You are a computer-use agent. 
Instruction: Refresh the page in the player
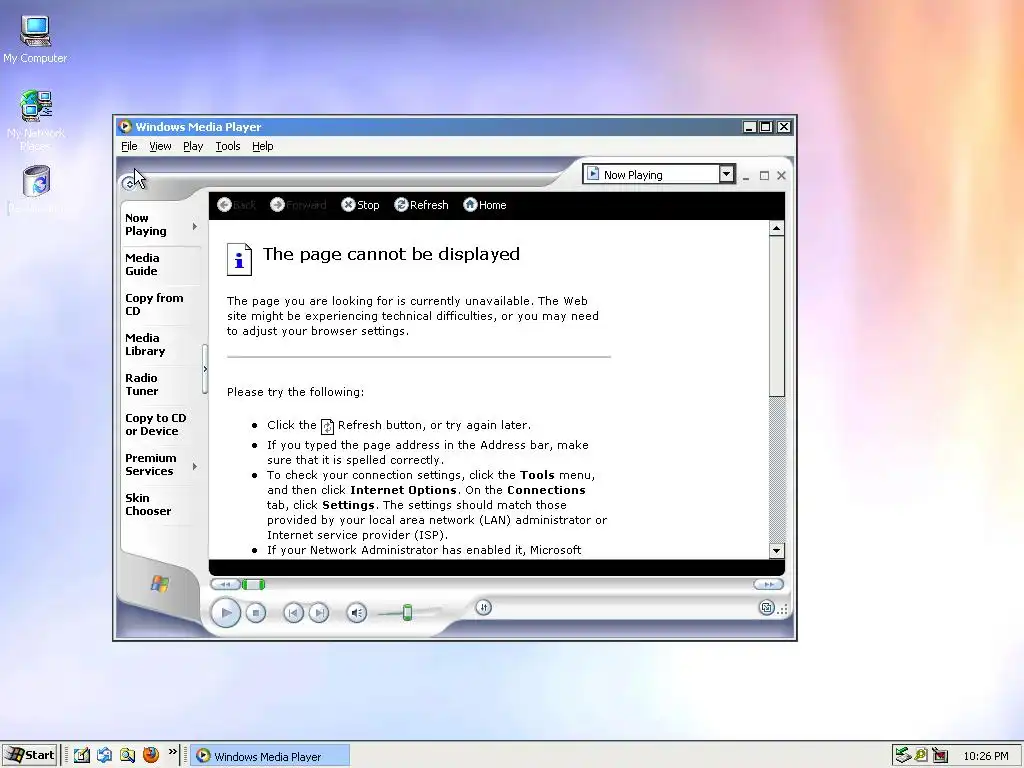(x=421, y=205)
